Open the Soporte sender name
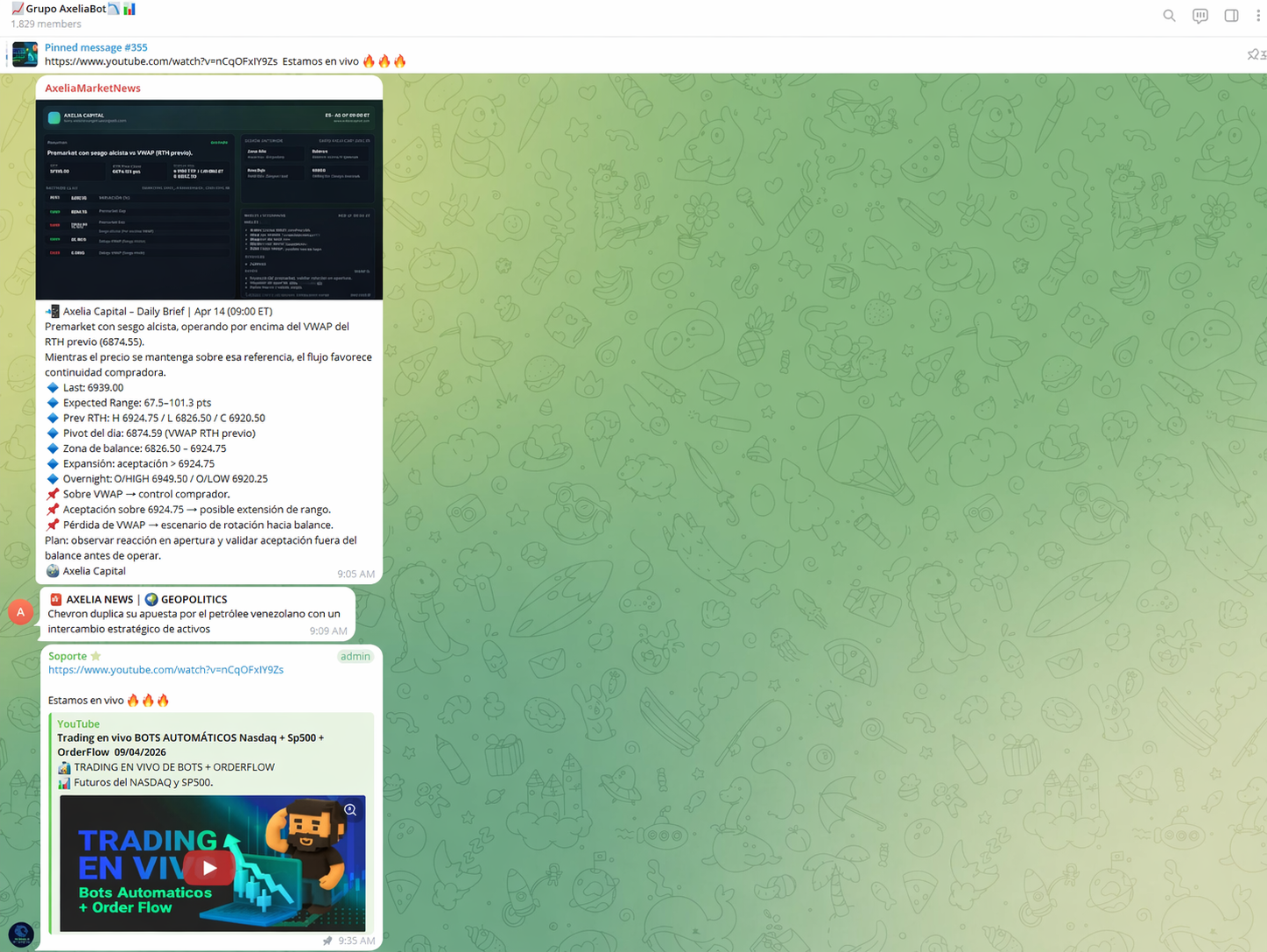The height and width of the screenshot is (952, 1267). pyautogui.click(x=67, y=656)
